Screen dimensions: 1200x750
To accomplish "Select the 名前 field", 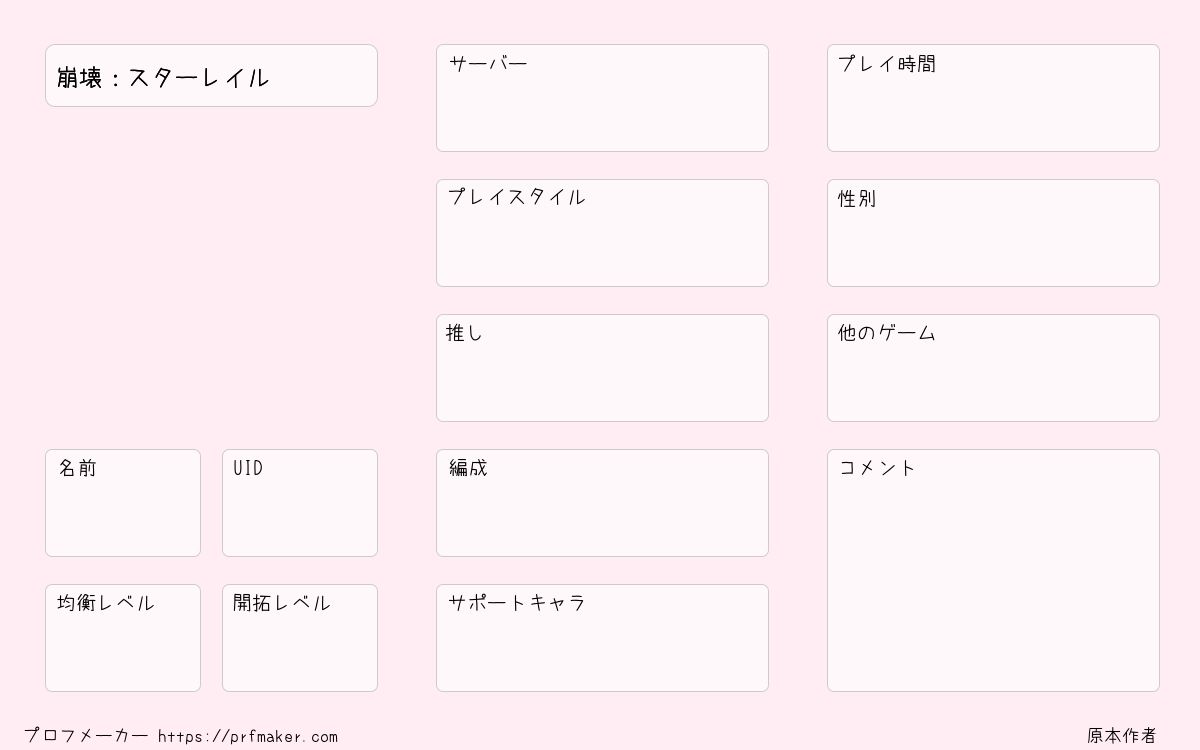I will [x=123, y=503].
